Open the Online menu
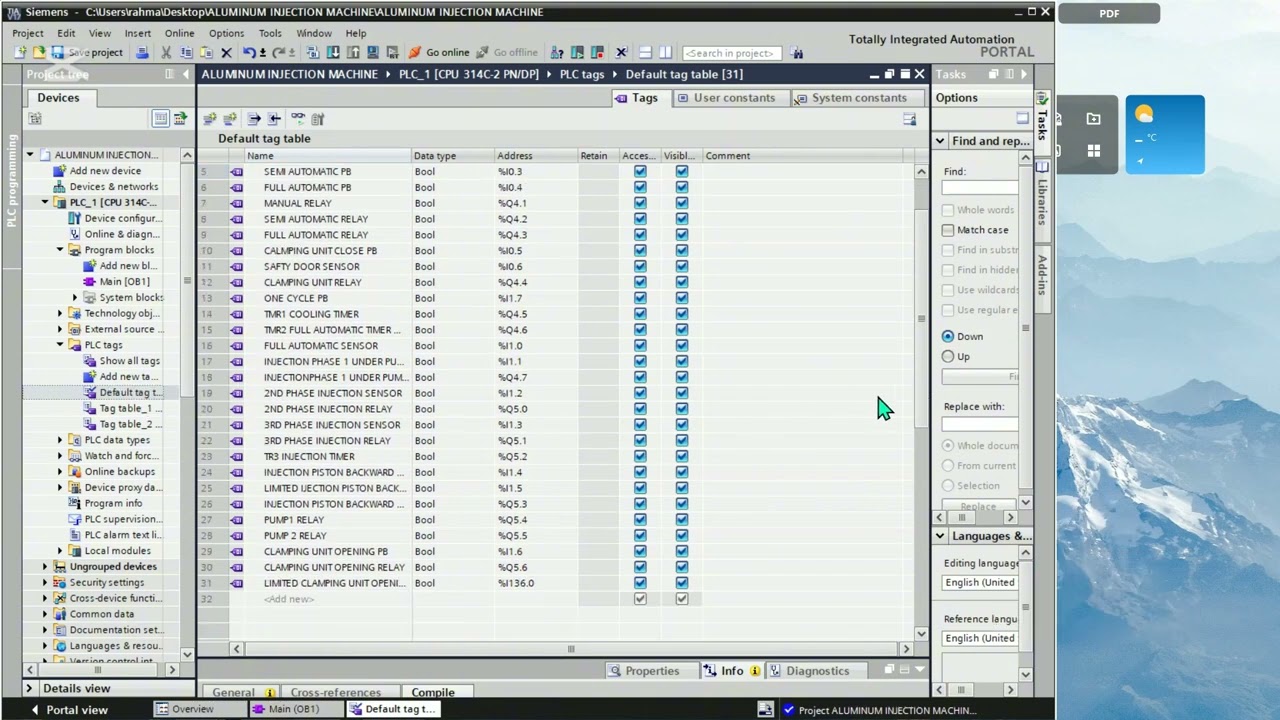The width and height of the screenshot is (1280, 720). (x=179, y=33)
